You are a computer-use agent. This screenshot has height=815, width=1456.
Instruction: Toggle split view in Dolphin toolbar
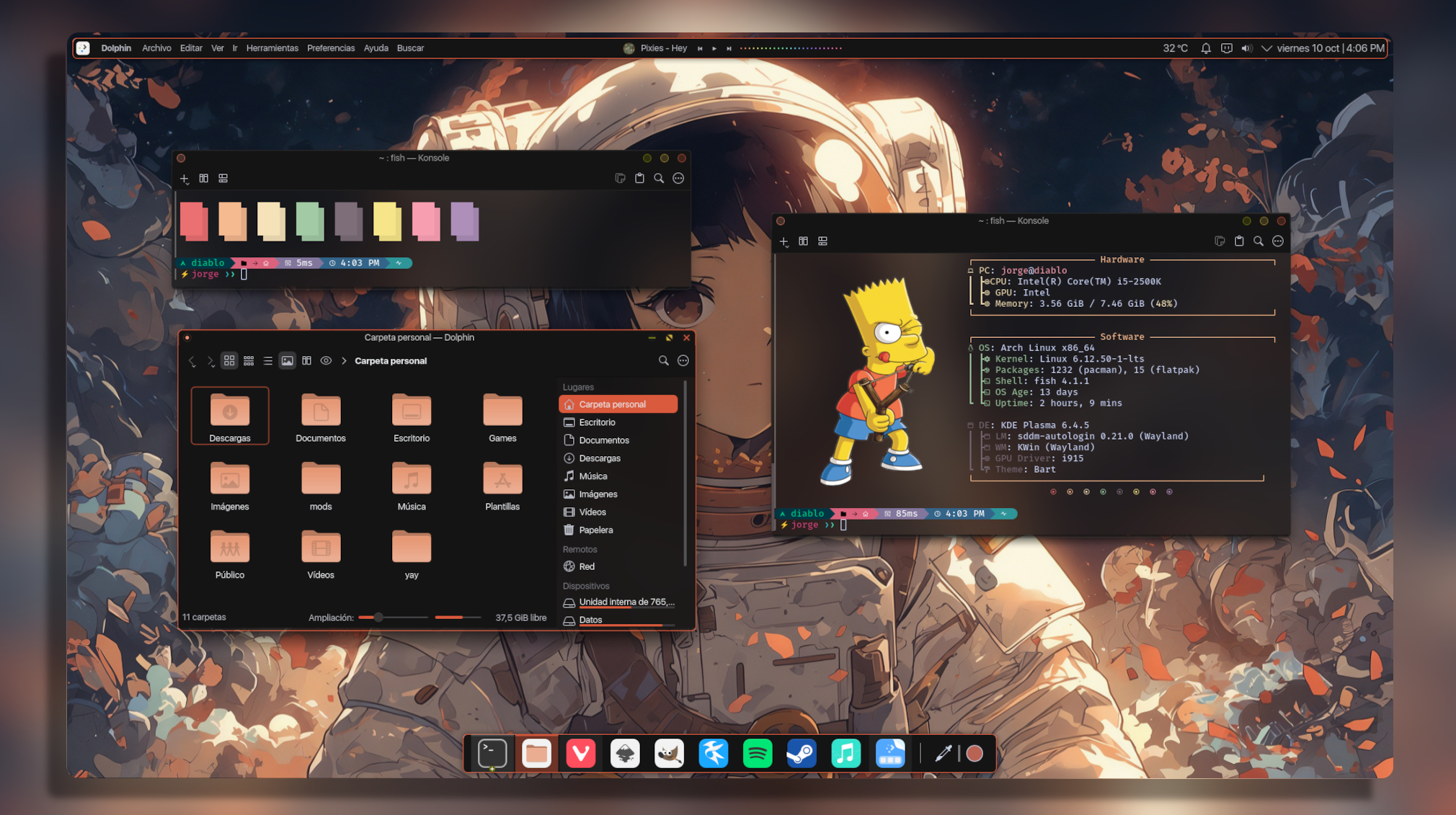[307, 361]
